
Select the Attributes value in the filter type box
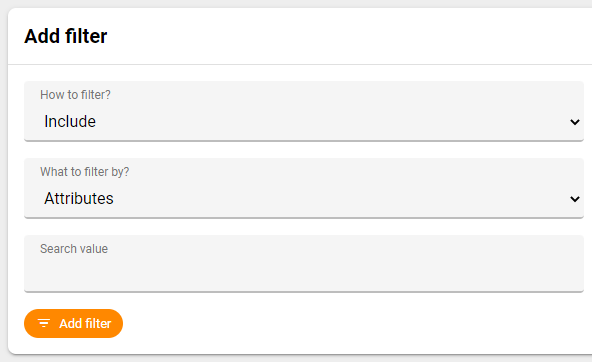tap(79, 199)
